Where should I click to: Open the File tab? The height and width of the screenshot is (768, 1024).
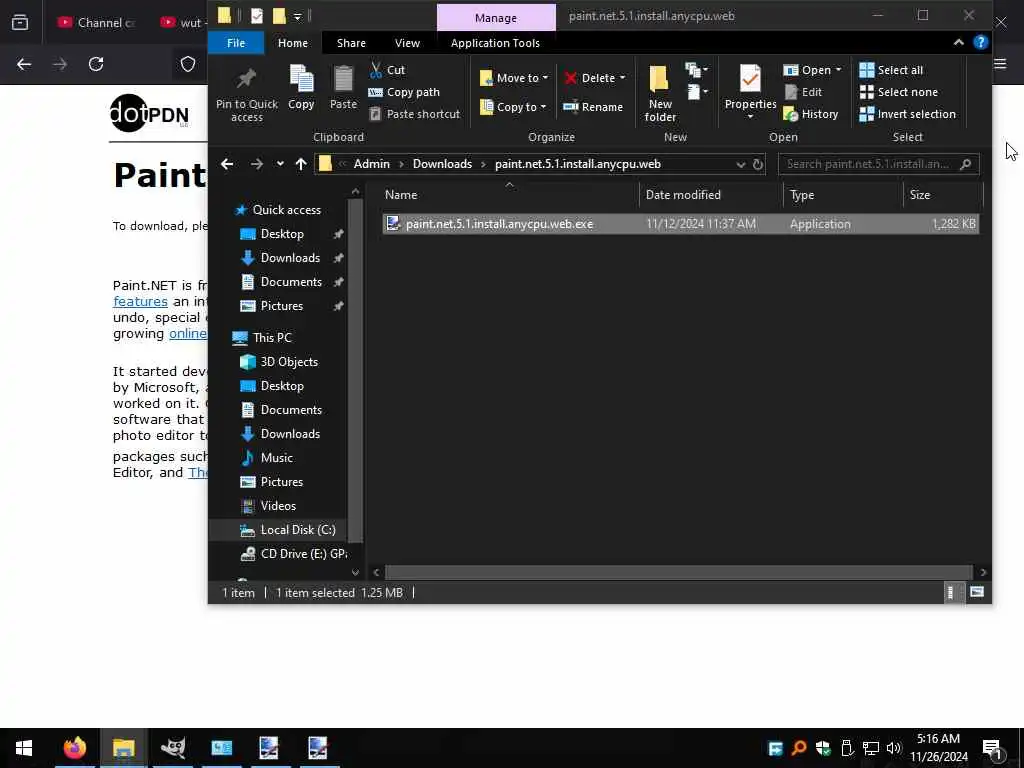pyautogui.click(x=236, y=43)
